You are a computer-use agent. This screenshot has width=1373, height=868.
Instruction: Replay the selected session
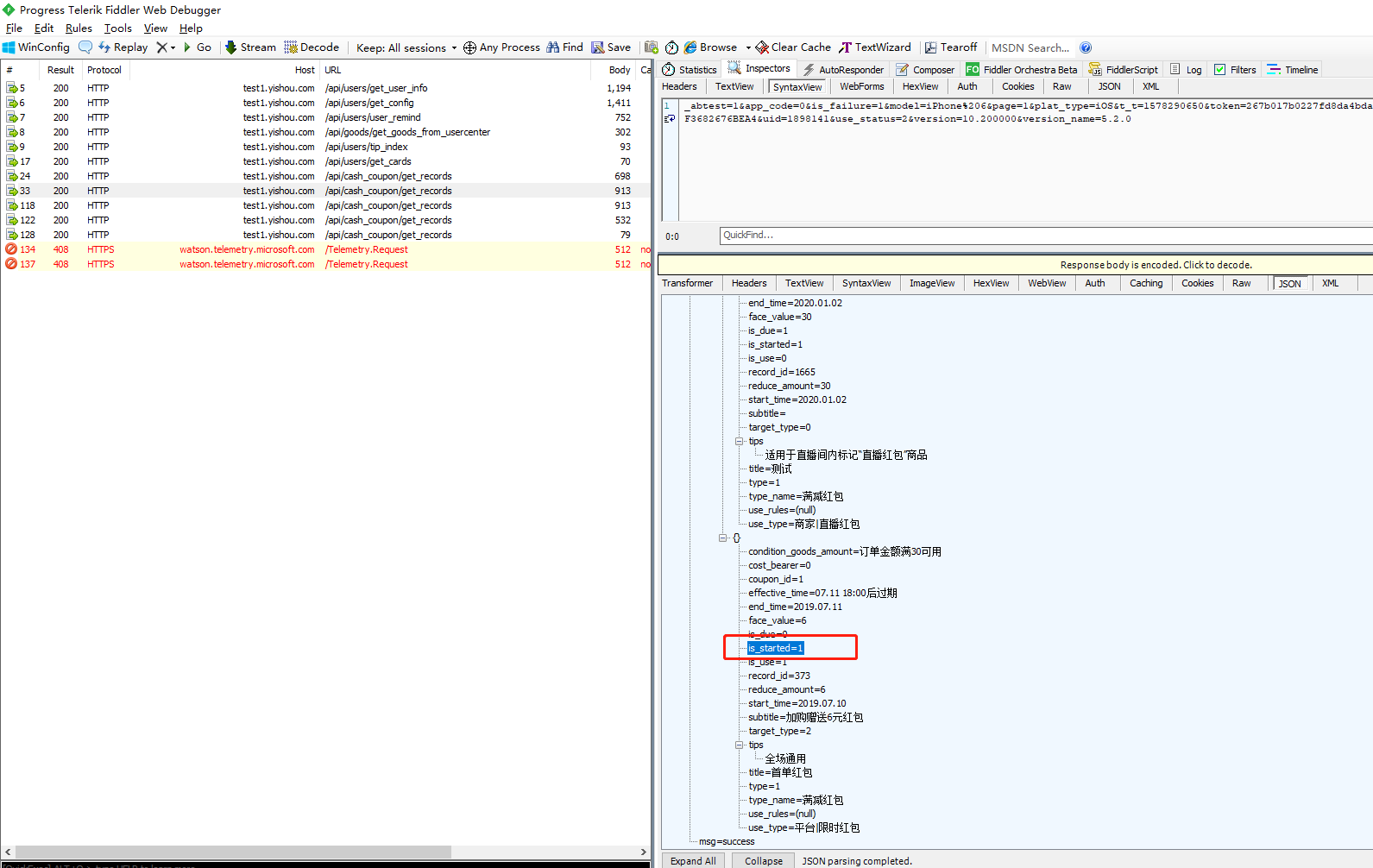click(123, 47)
